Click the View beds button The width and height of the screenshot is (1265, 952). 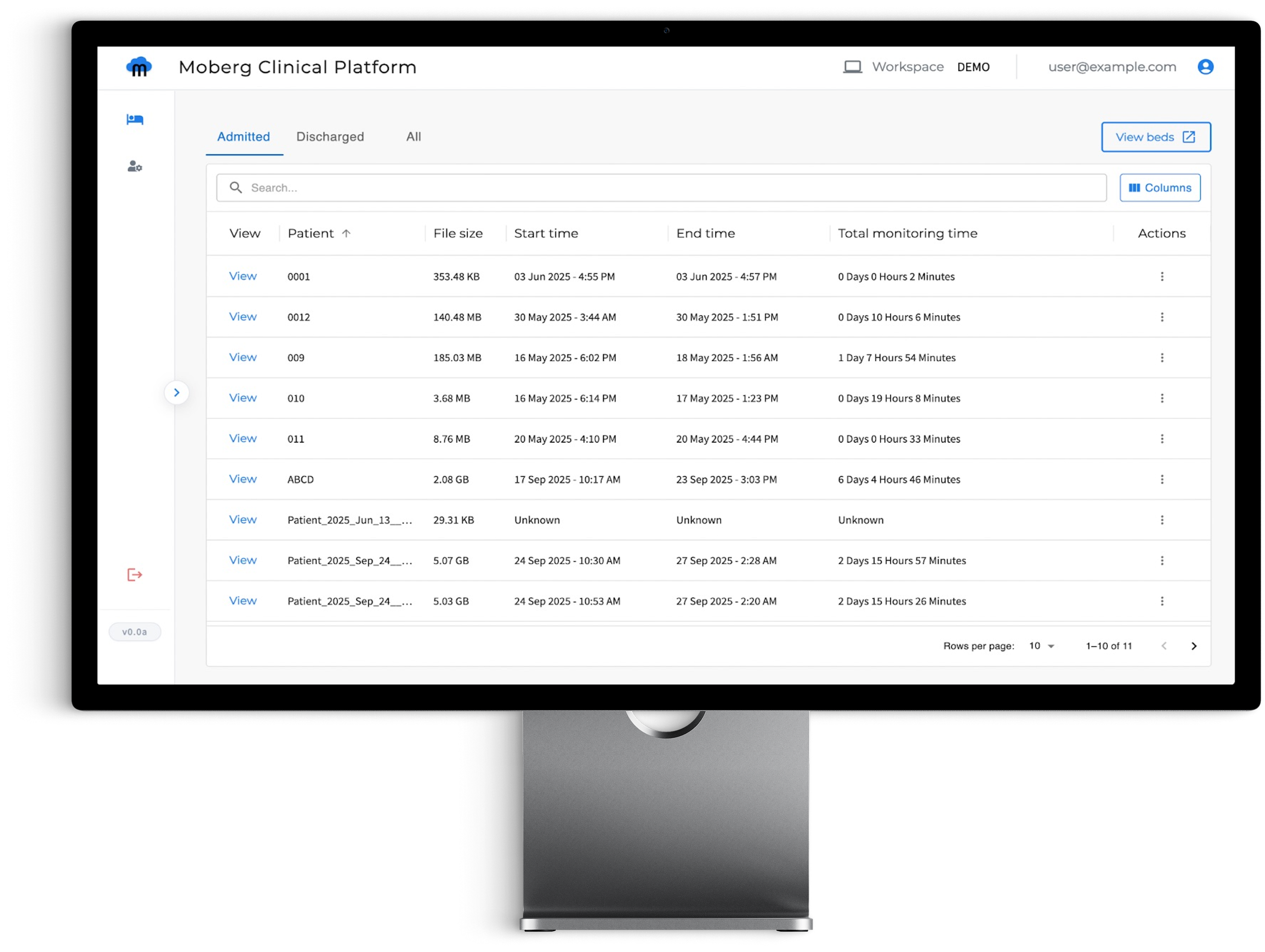tap(1155, 137)
